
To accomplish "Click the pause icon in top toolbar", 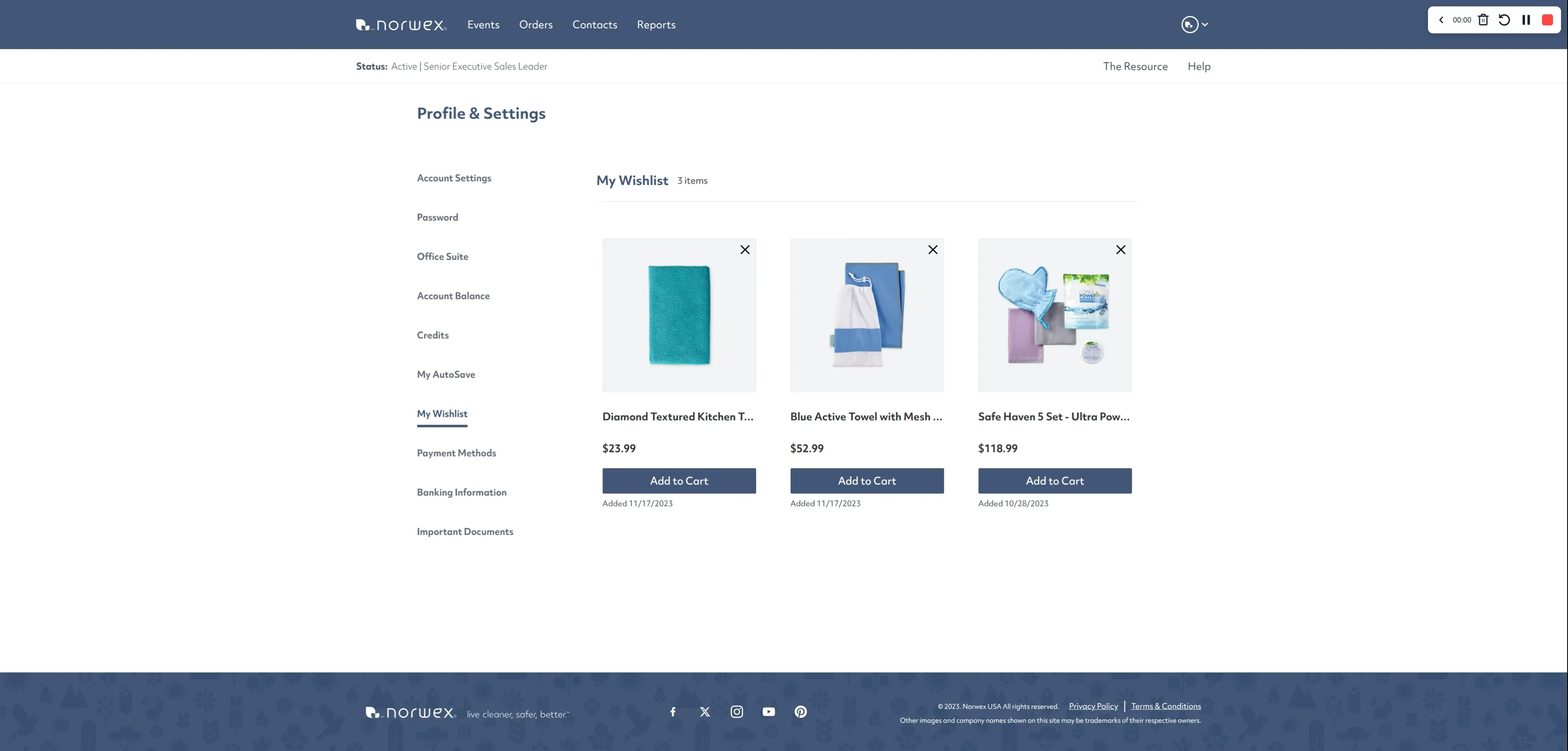I will [x=1526, y=19].
